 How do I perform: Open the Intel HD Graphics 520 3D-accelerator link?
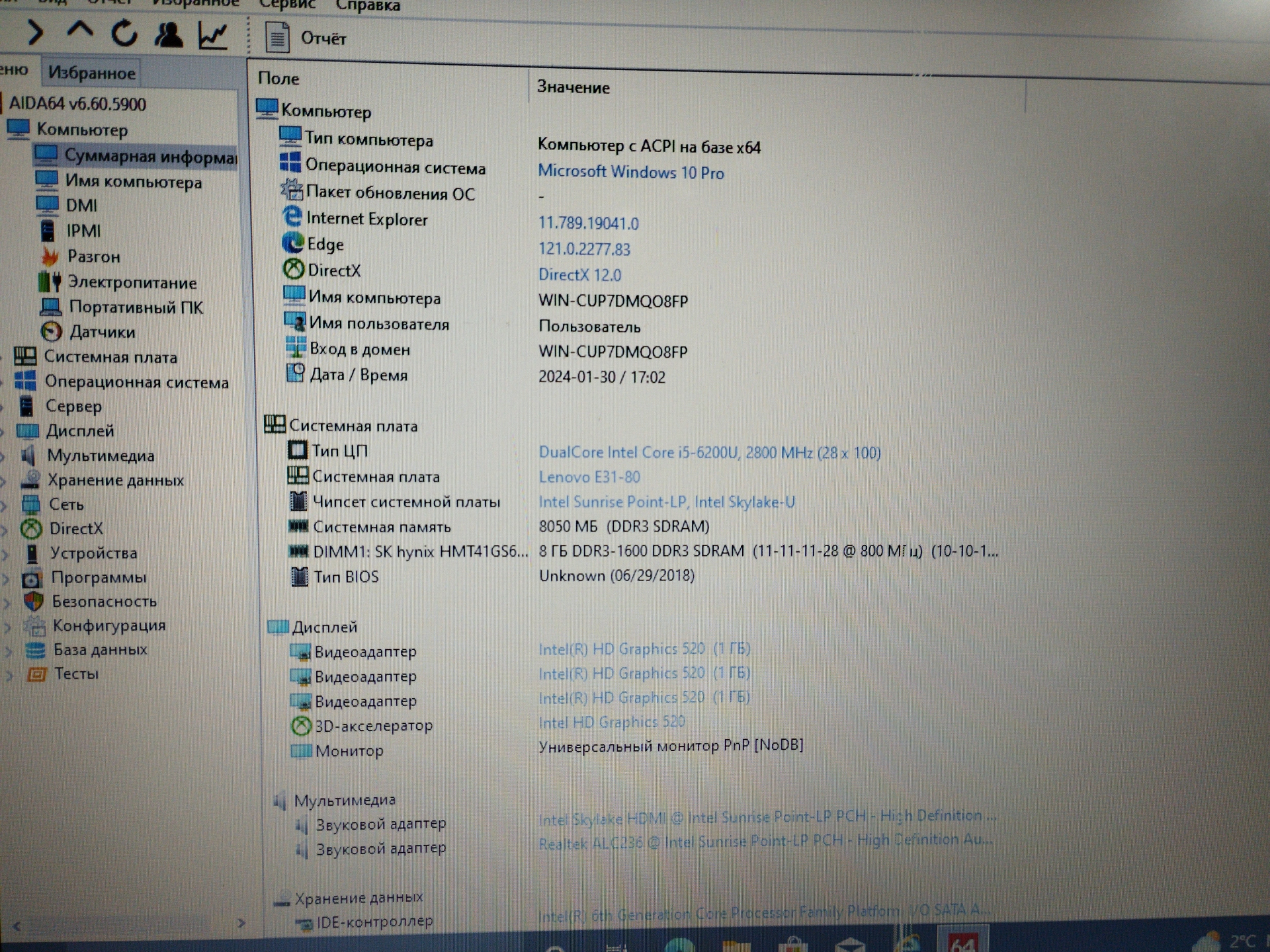pyautogui.click(x=612, y=722)
